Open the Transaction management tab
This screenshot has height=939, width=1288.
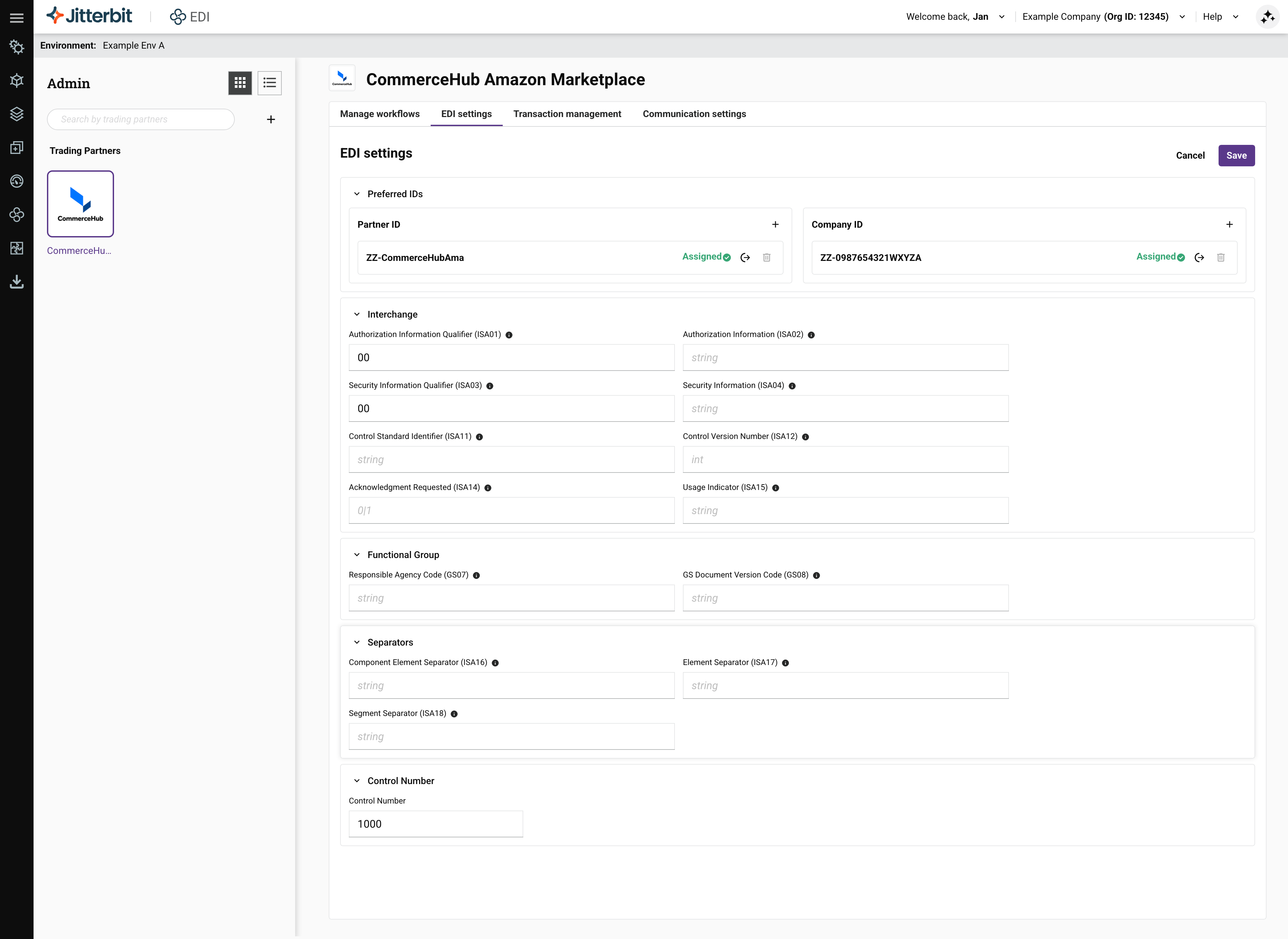tap(567, 114)
